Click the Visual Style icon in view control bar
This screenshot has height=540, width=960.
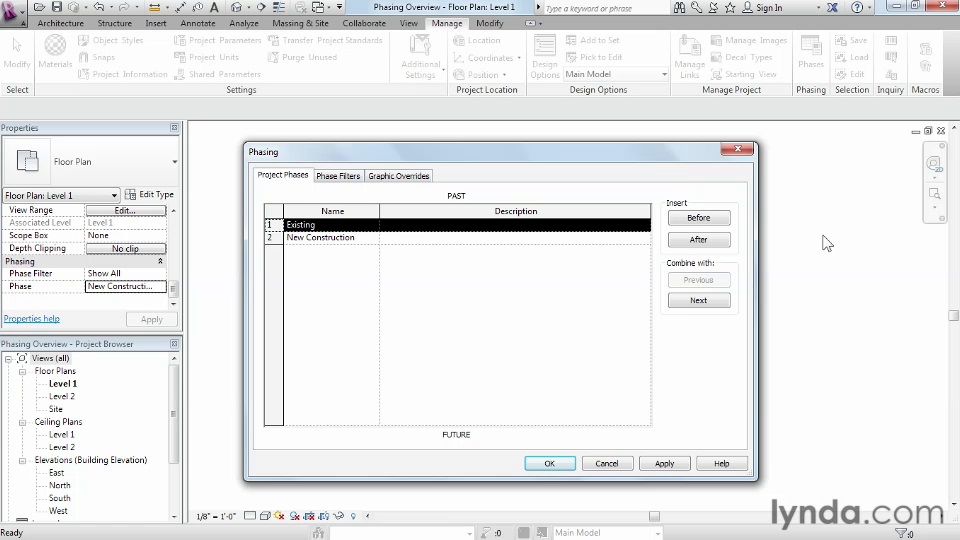(x=264, y=516)
